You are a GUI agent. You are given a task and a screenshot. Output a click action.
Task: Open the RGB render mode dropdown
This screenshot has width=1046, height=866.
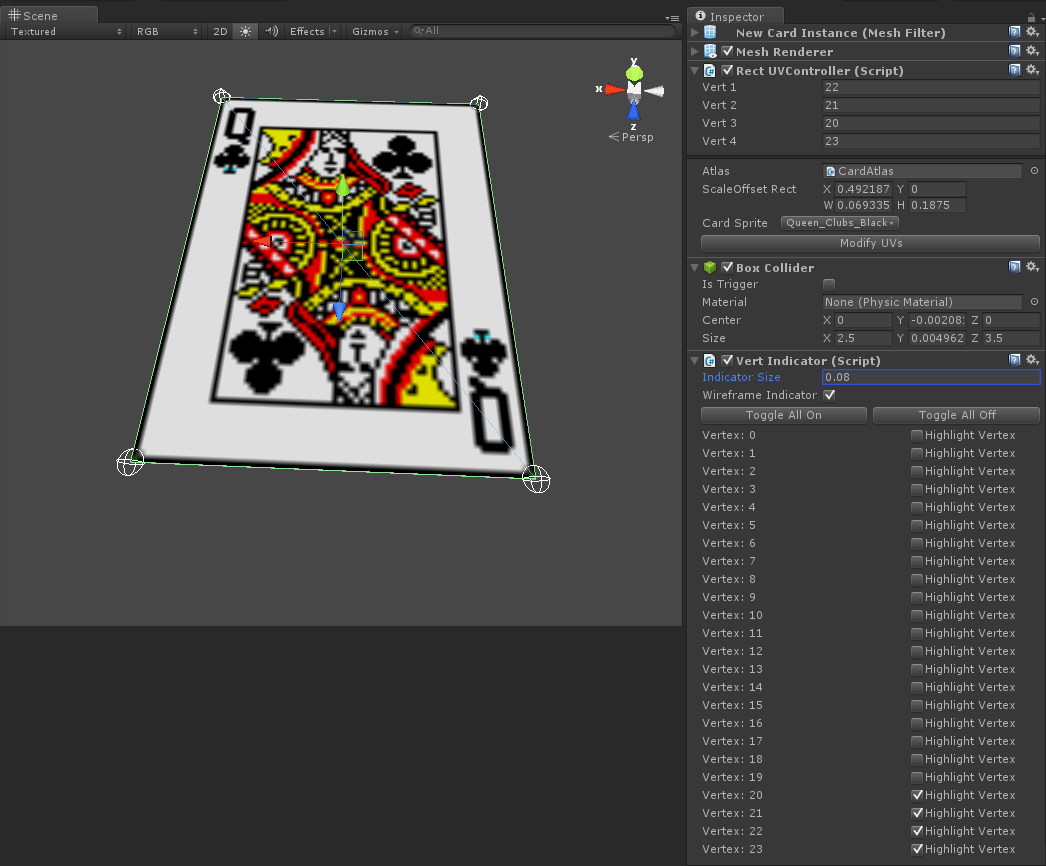167,31
